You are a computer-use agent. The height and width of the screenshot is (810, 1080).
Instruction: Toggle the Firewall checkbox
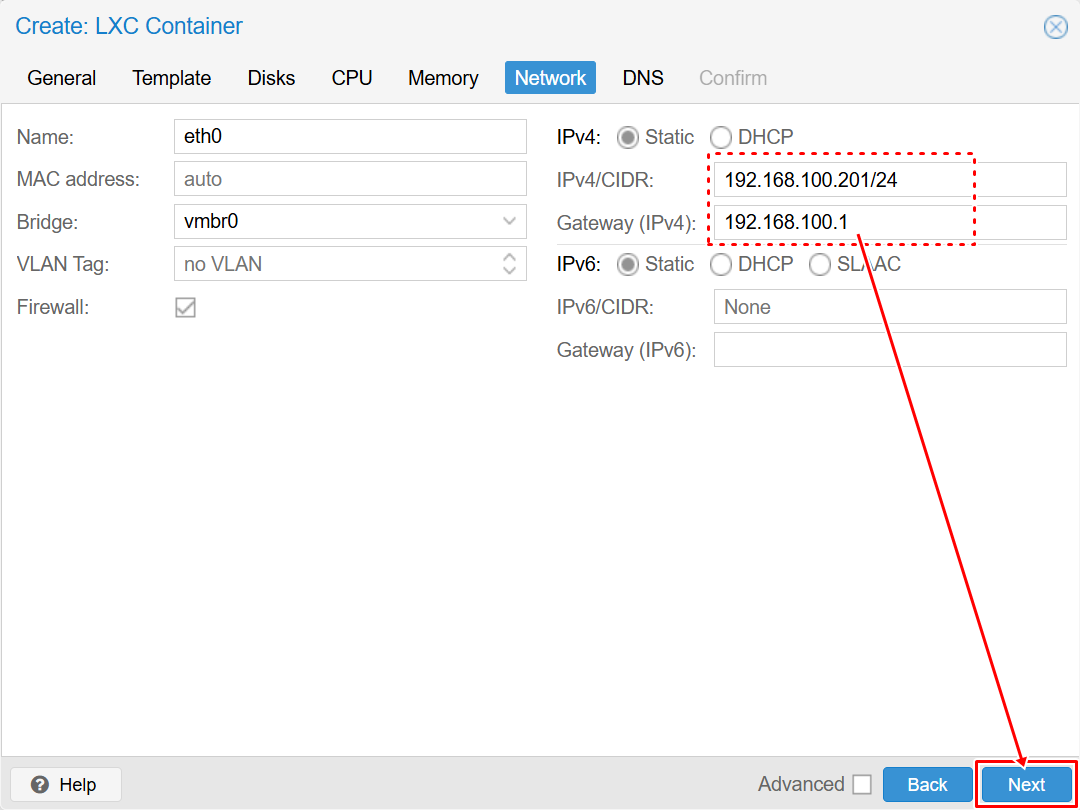tap(185, 307)
